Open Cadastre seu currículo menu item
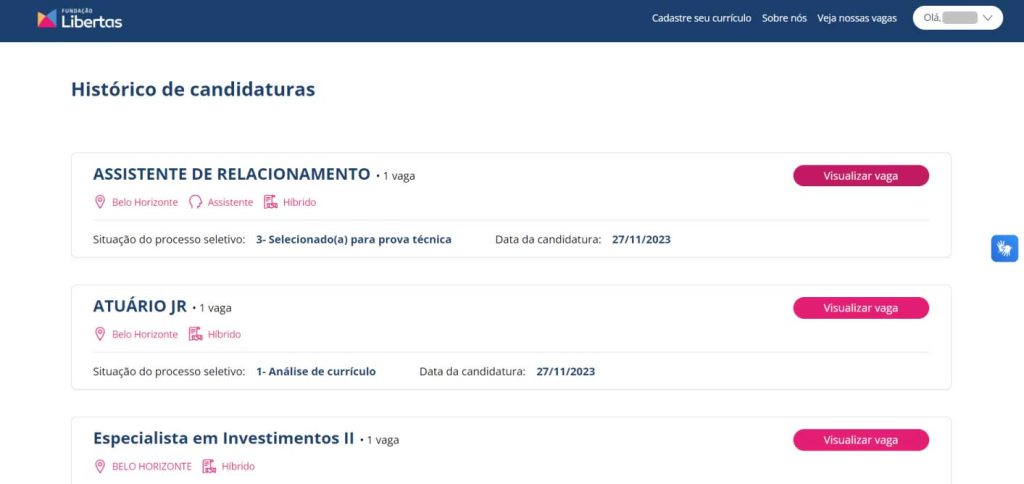Screen dimensions: 1024x484 701,18
